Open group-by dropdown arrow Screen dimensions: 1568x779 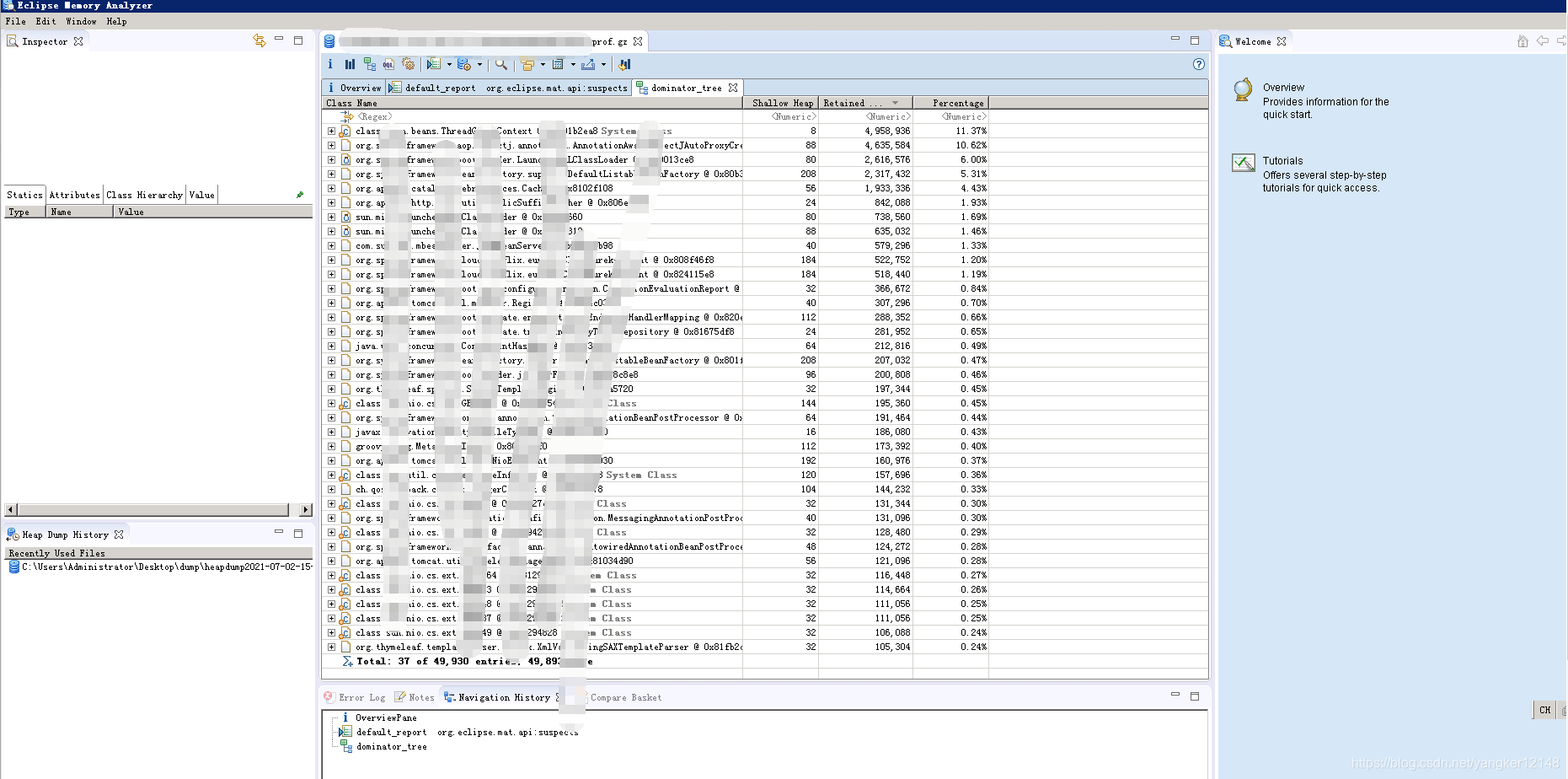[x=543, y=64]
